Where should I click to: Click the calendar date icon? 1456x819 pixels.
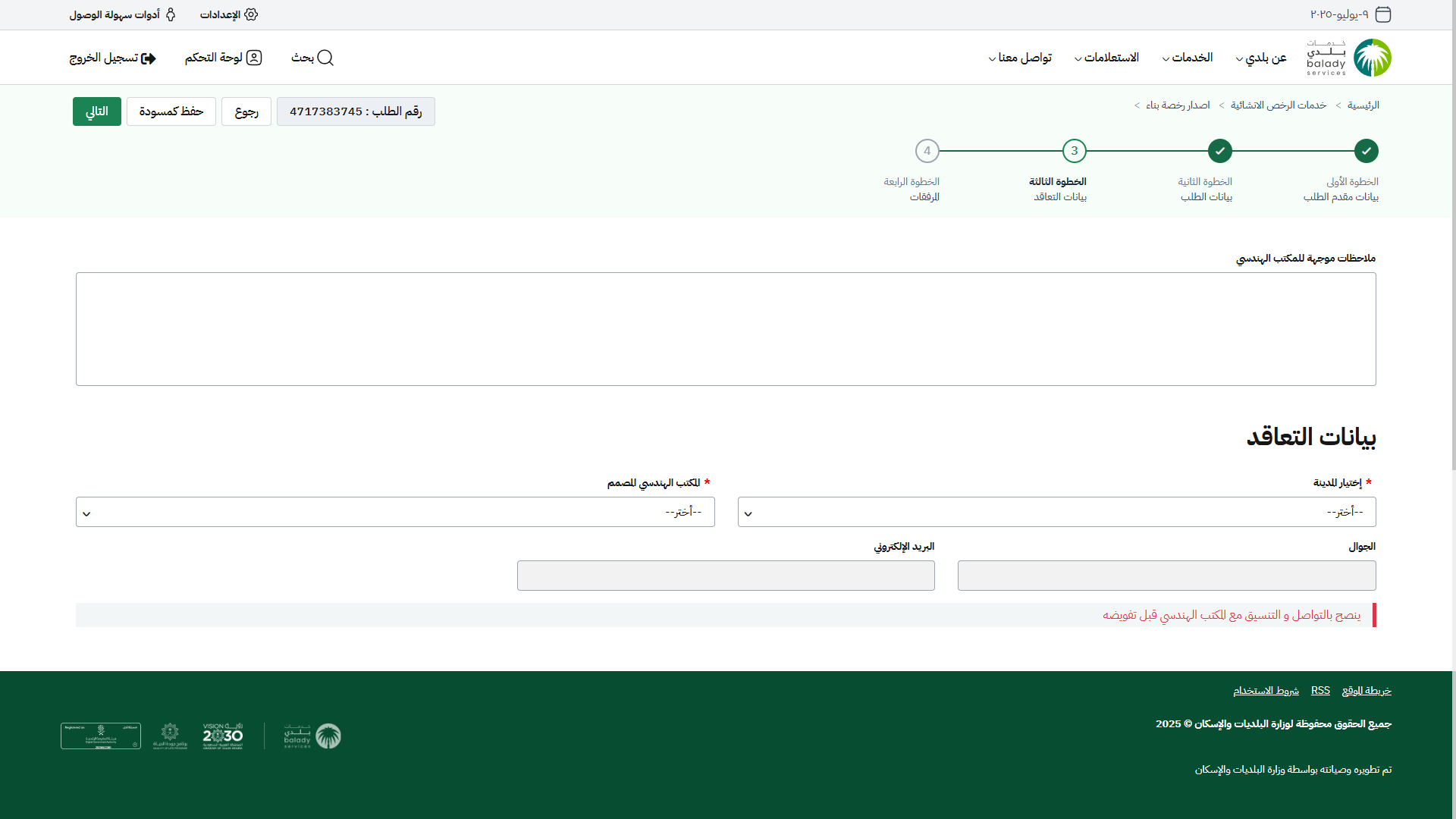1383,14
